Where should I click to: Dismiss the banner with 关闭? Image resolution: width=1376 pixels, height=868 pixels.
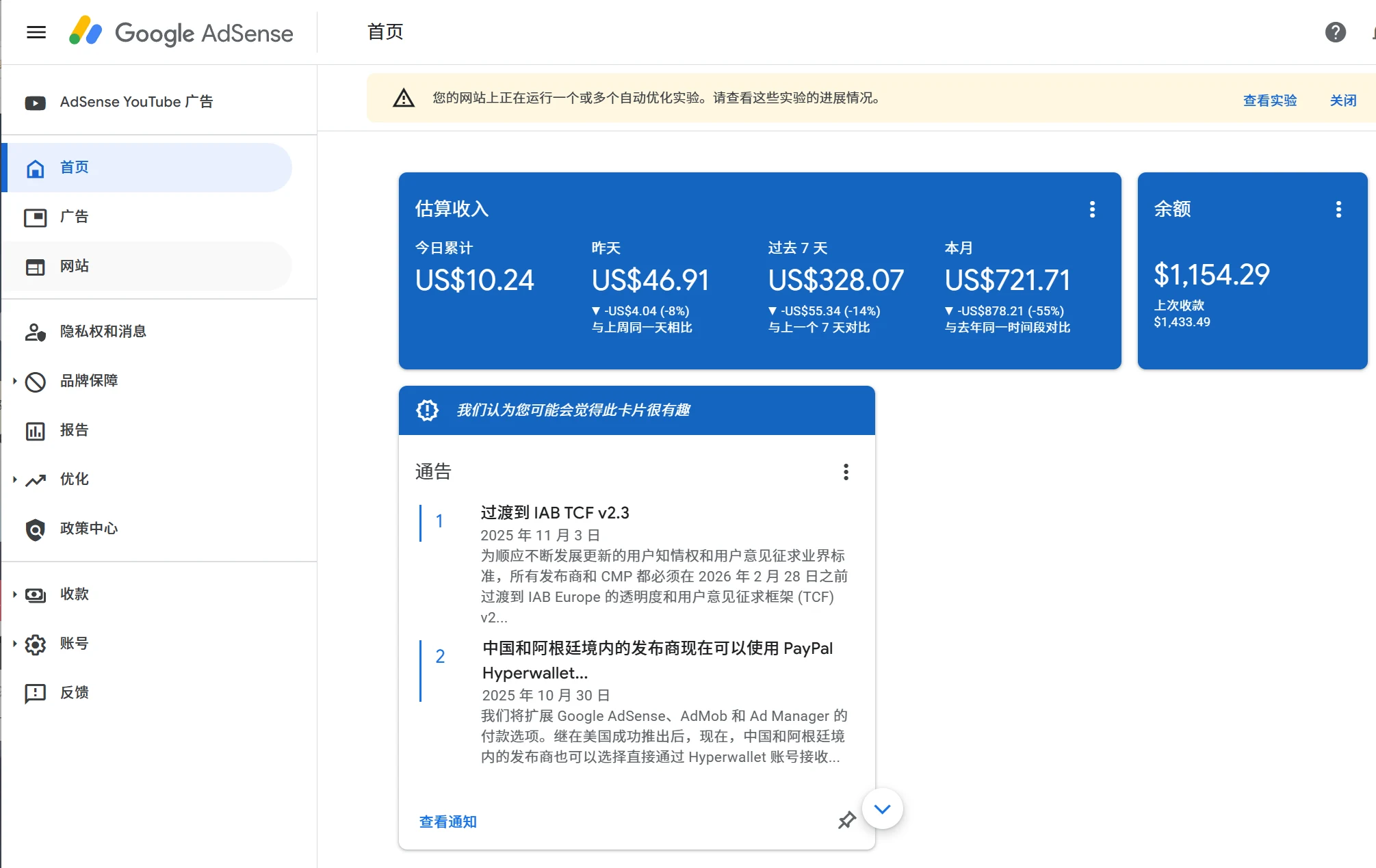pos(1342,101)
